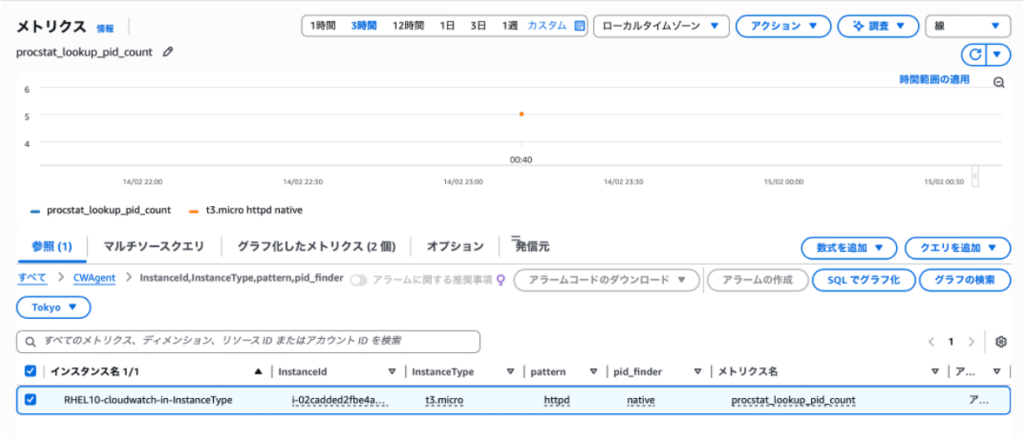Open table settings gear icon
1024x439 pixels.
point(1001,342)
